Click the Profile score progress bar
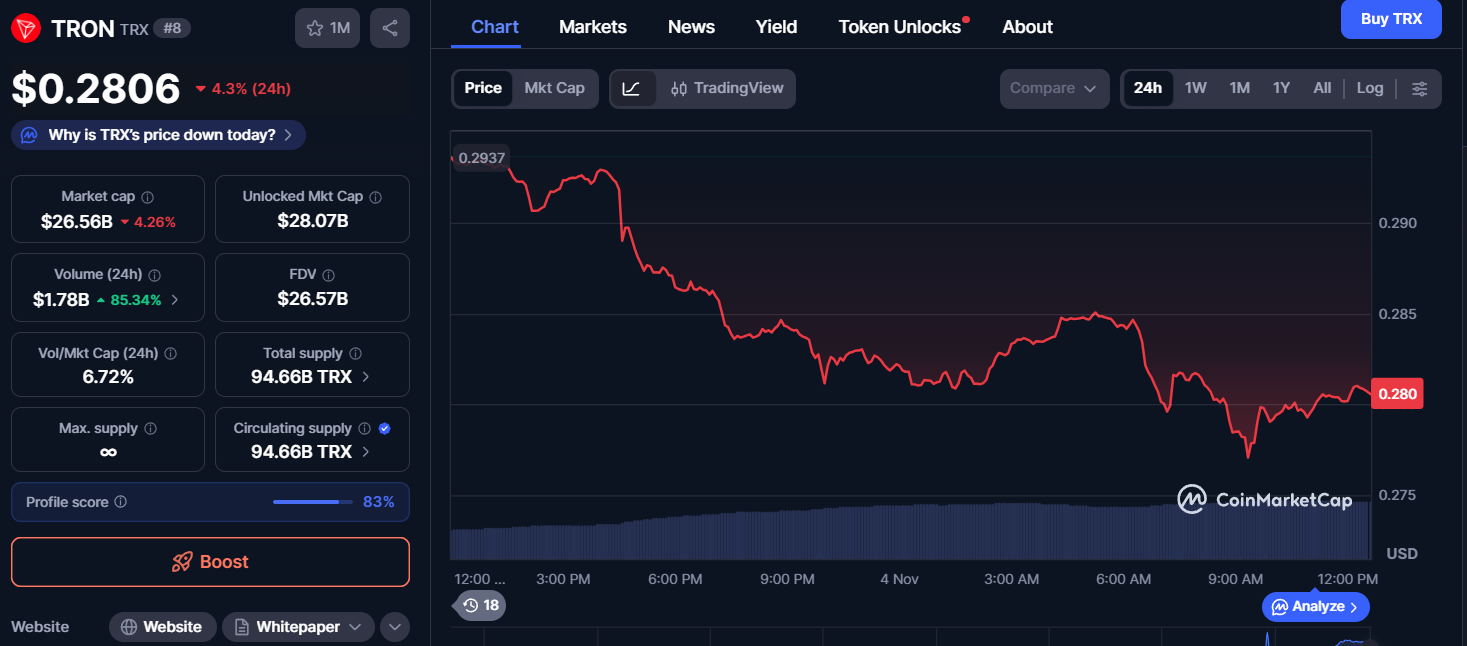Screen dimensions: 1467x646 [312, 502]
